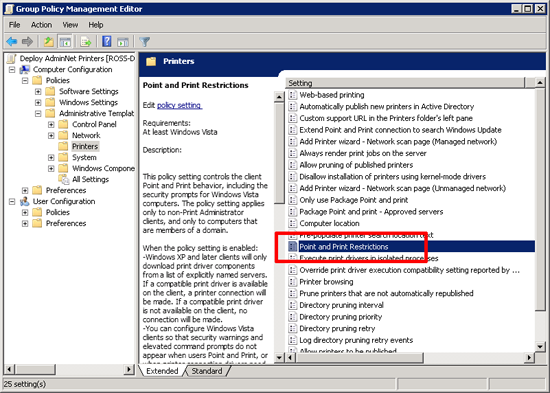Collapse the Administrative Templates node
The height and width of the screenshot is (393, 550).
coord(38,114)
